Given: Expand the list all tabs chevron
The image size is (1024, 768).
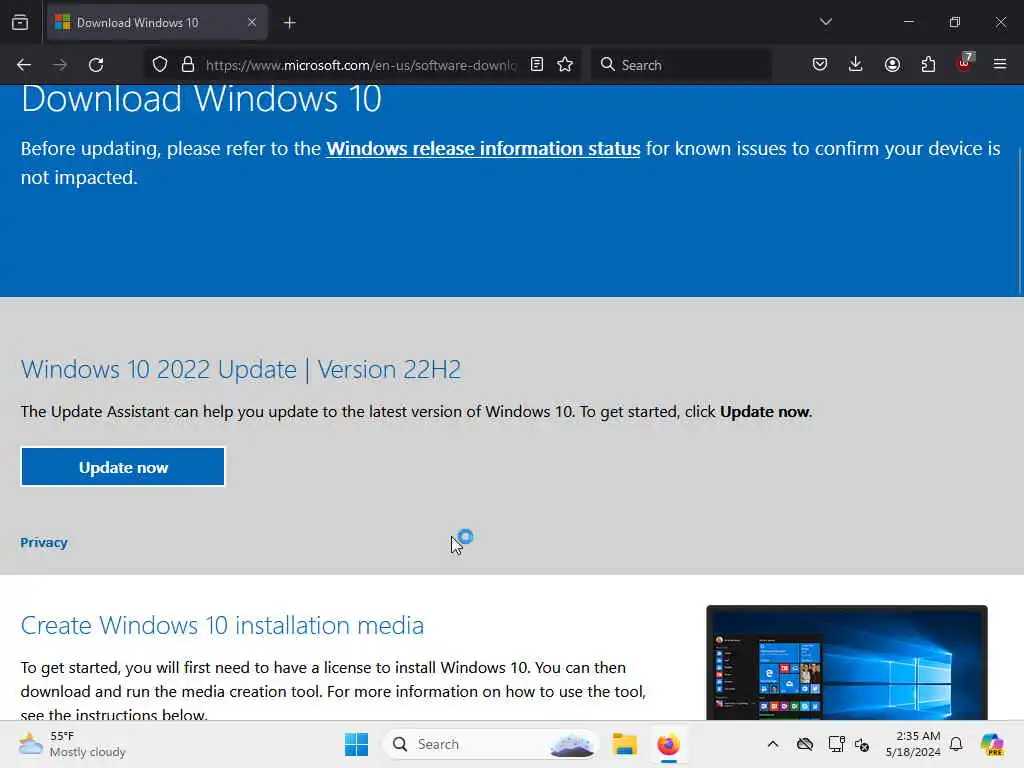Looking at the screenshot, I should (825, 22).
